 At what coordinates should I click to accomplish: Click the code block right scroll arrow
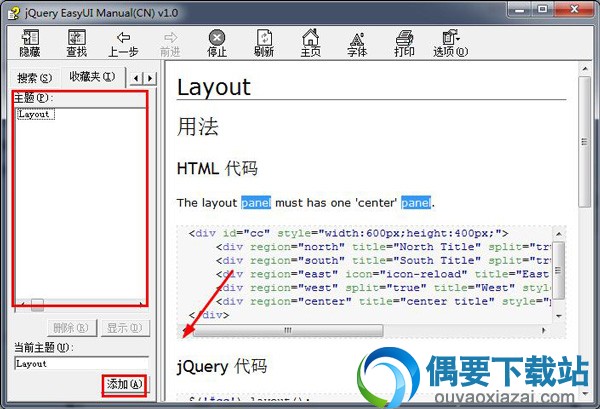[543, 330]
